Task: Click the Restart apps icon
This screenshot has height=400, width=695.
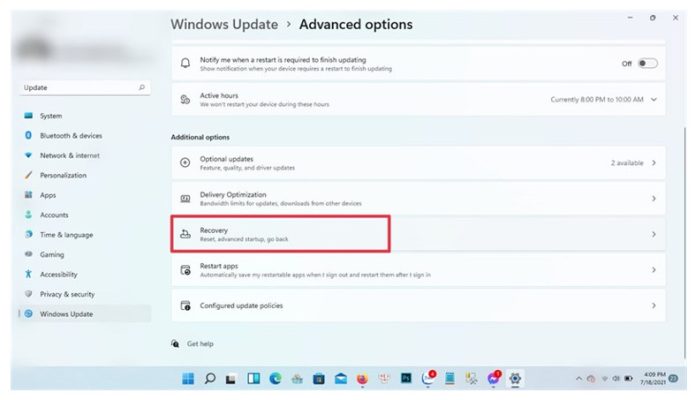Action: click(x=185, y=270)
